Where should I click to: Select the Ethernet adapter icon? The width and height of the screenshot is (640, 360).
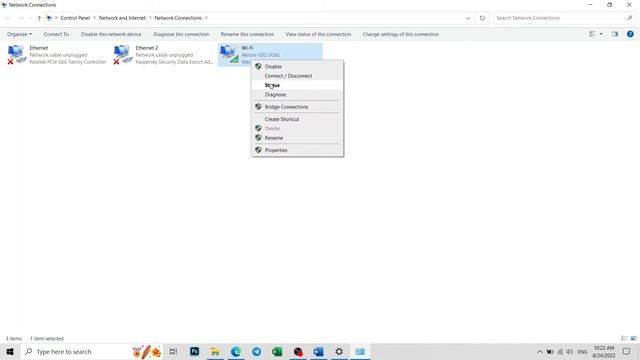16,54
